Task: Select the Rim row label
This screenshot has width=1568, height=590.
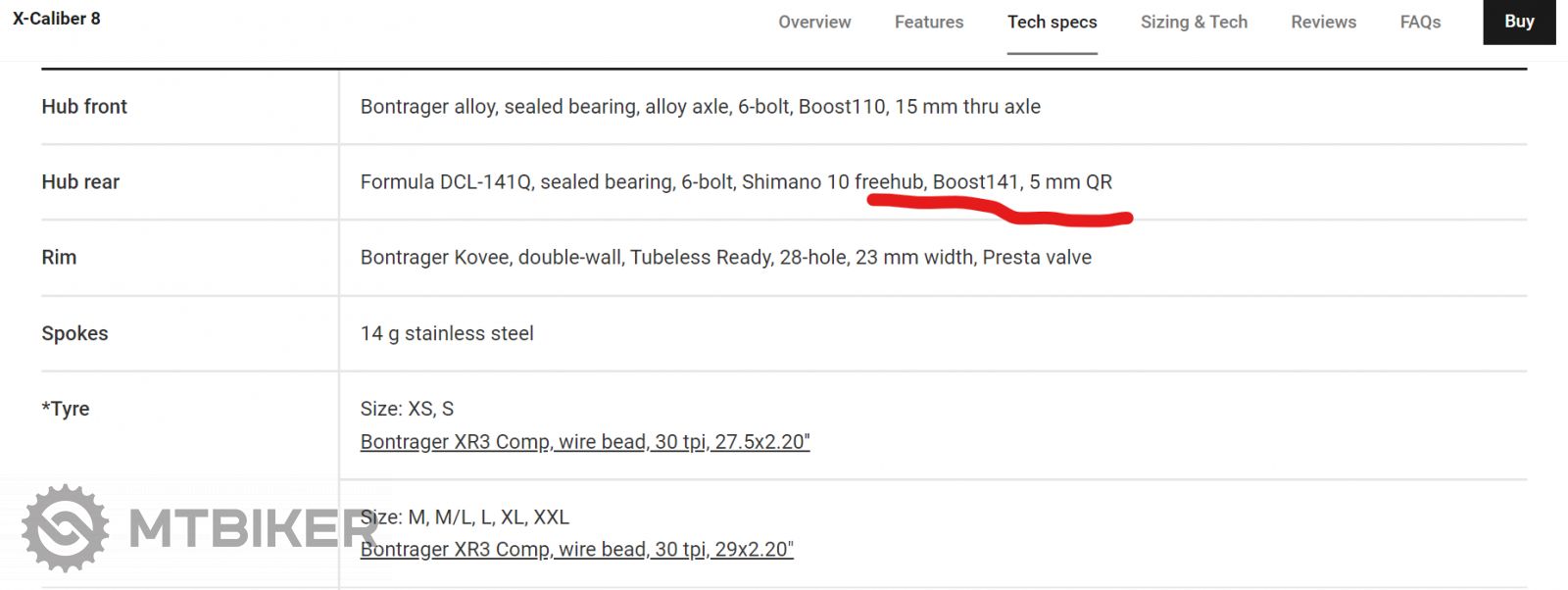Action: pos(59,258)
